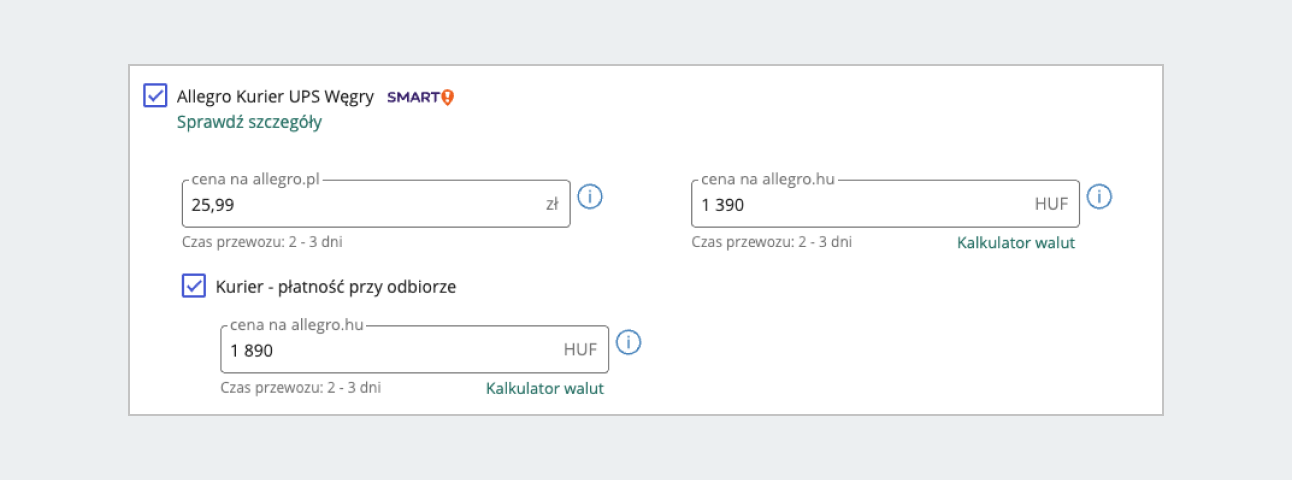Click the Czas przewozu text under 1 390 field

[772, 242]
